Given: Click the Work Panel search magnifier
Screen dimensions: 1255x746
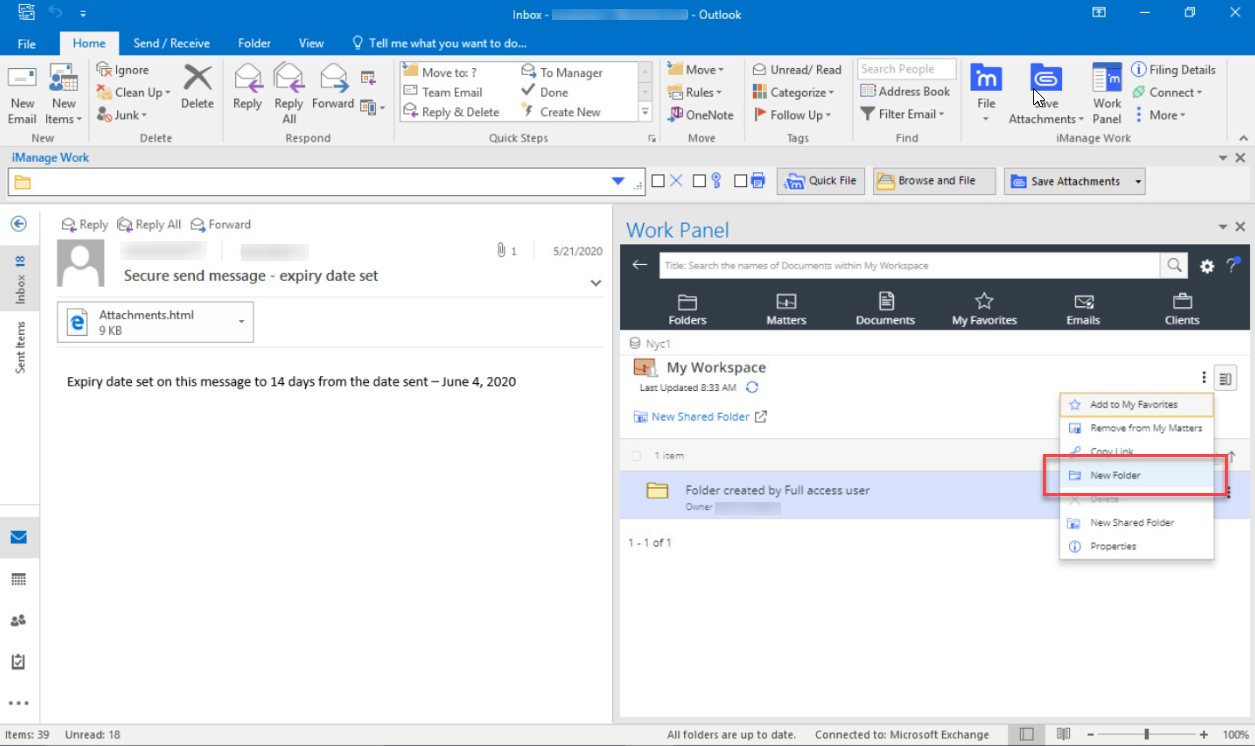Looking at the screenshot, I should (1173, 265).
